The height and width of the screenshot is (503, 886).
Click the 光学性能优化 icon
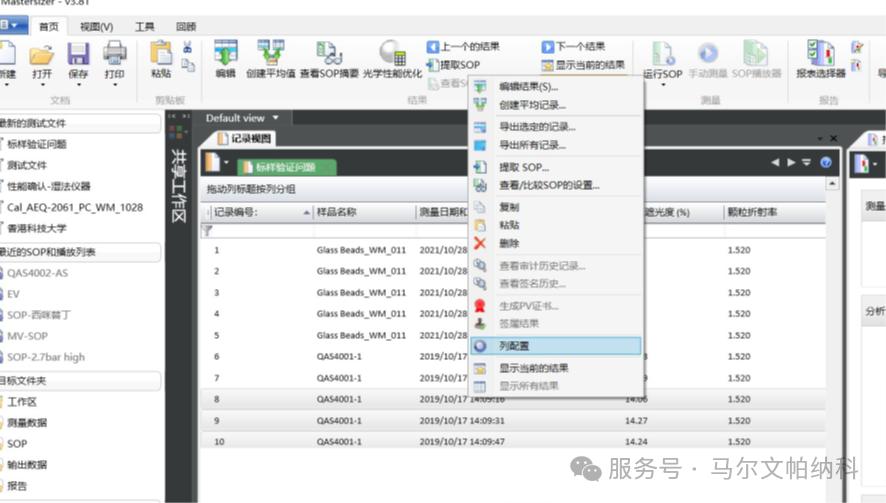point(392,53)
